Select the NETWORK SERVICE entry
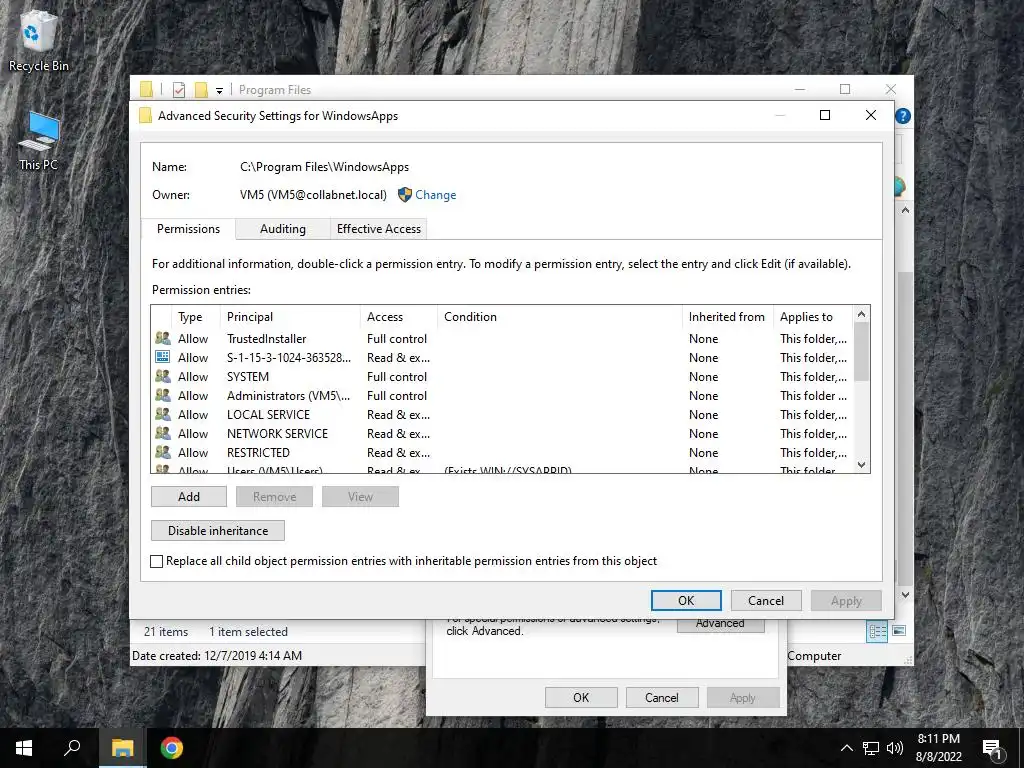This screenshot has height=768, width=1024. tap(502, 433)
